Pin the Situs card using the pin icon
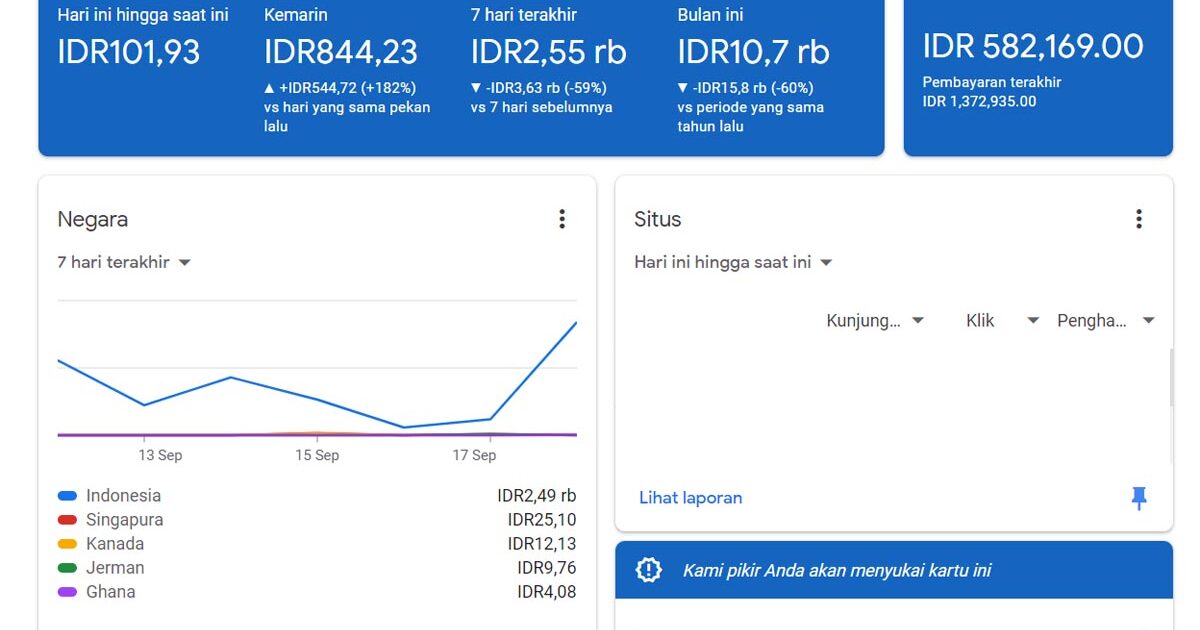This screenshot has width=1200, height=630. (x=1139, y=497)
